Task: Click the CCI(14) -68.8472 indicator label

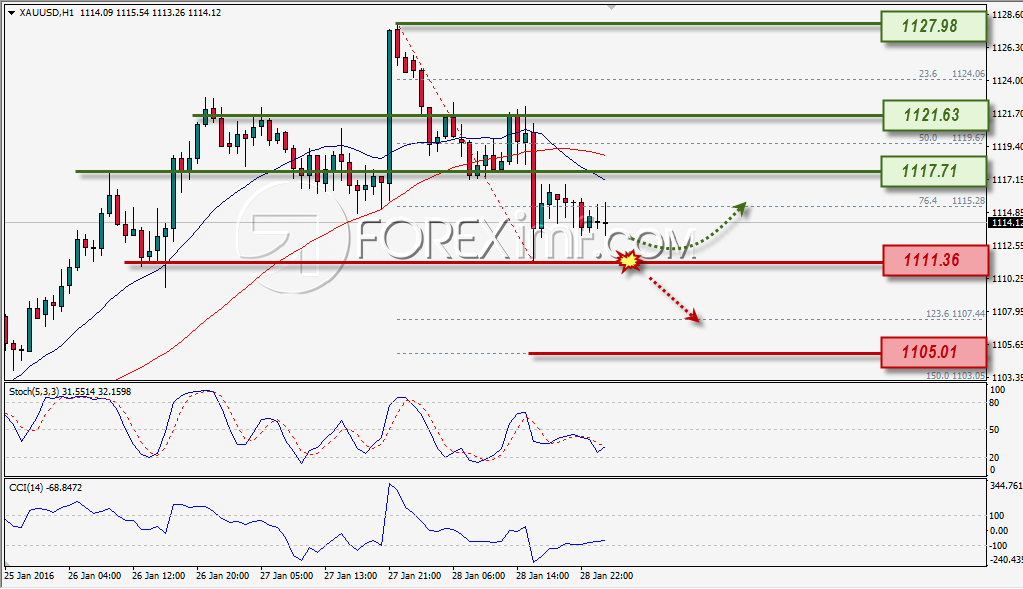Action: point(46,488)
